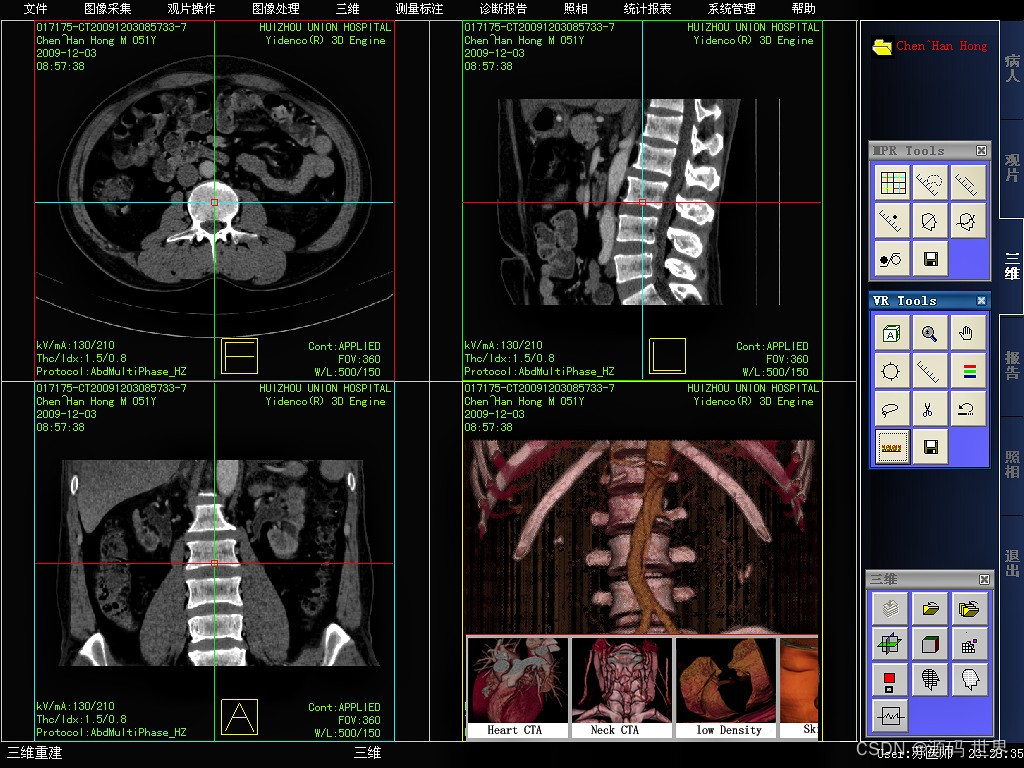Click the 3D cube with letter A in VR Tools
Viewport: 1024px width, 768px height.
click(891, 334)
